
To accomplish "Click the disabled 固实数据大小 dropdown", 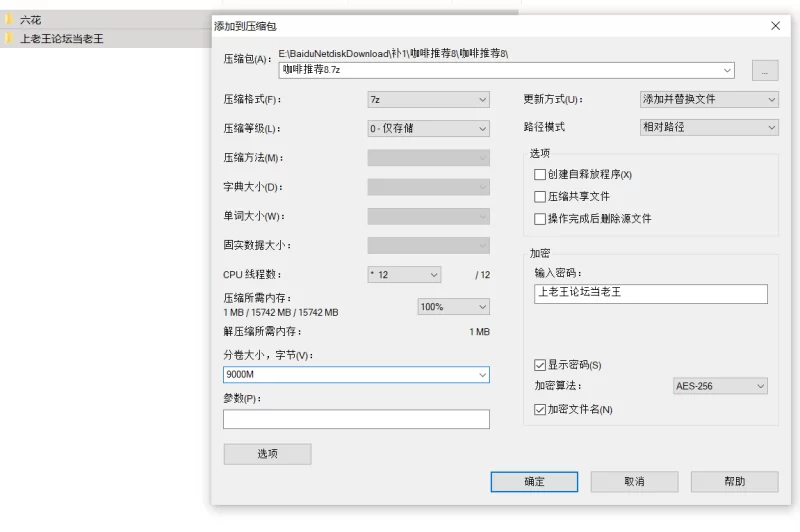I will (428, 245).
